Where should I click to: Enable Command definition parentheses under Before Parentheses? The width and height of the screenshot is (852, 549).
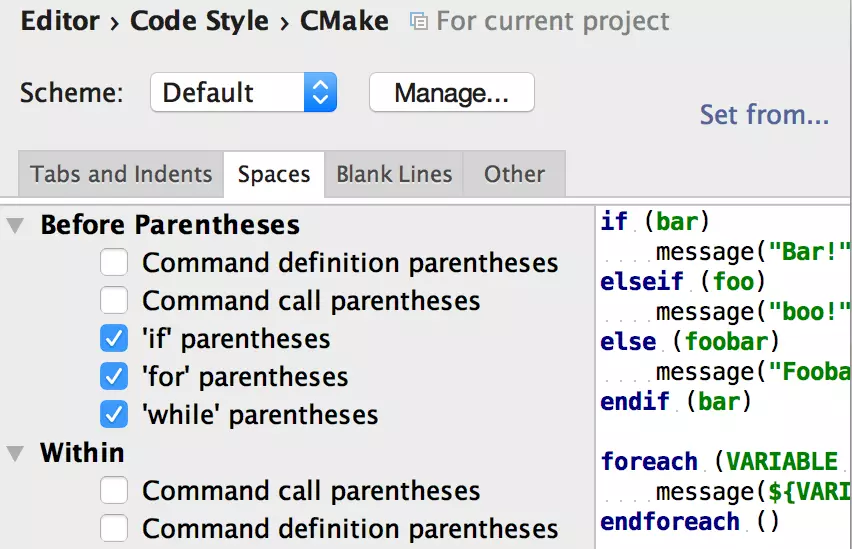(x=114, y=263)
